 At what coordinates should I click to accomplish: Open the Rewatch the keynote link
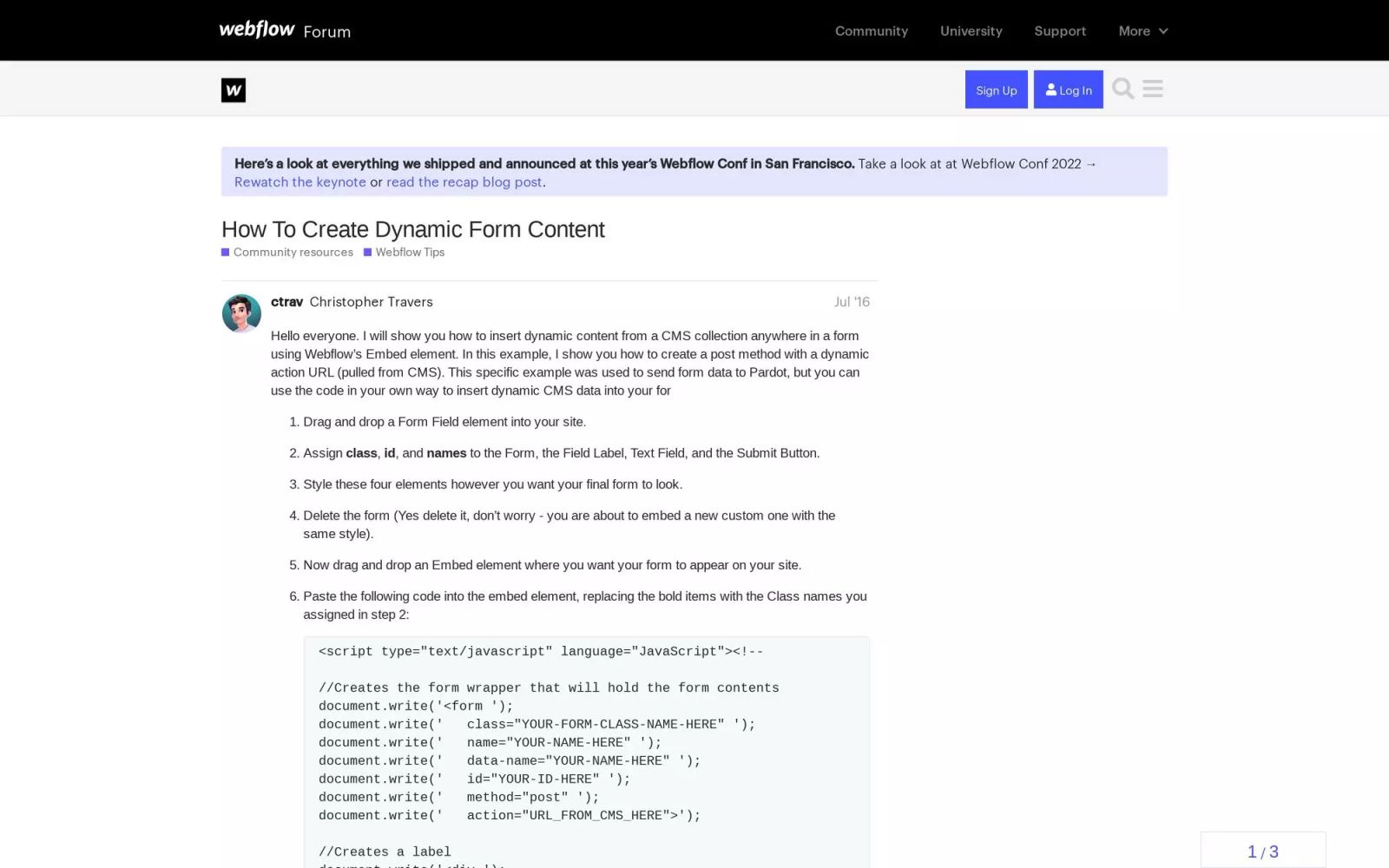tap(300, 181)
